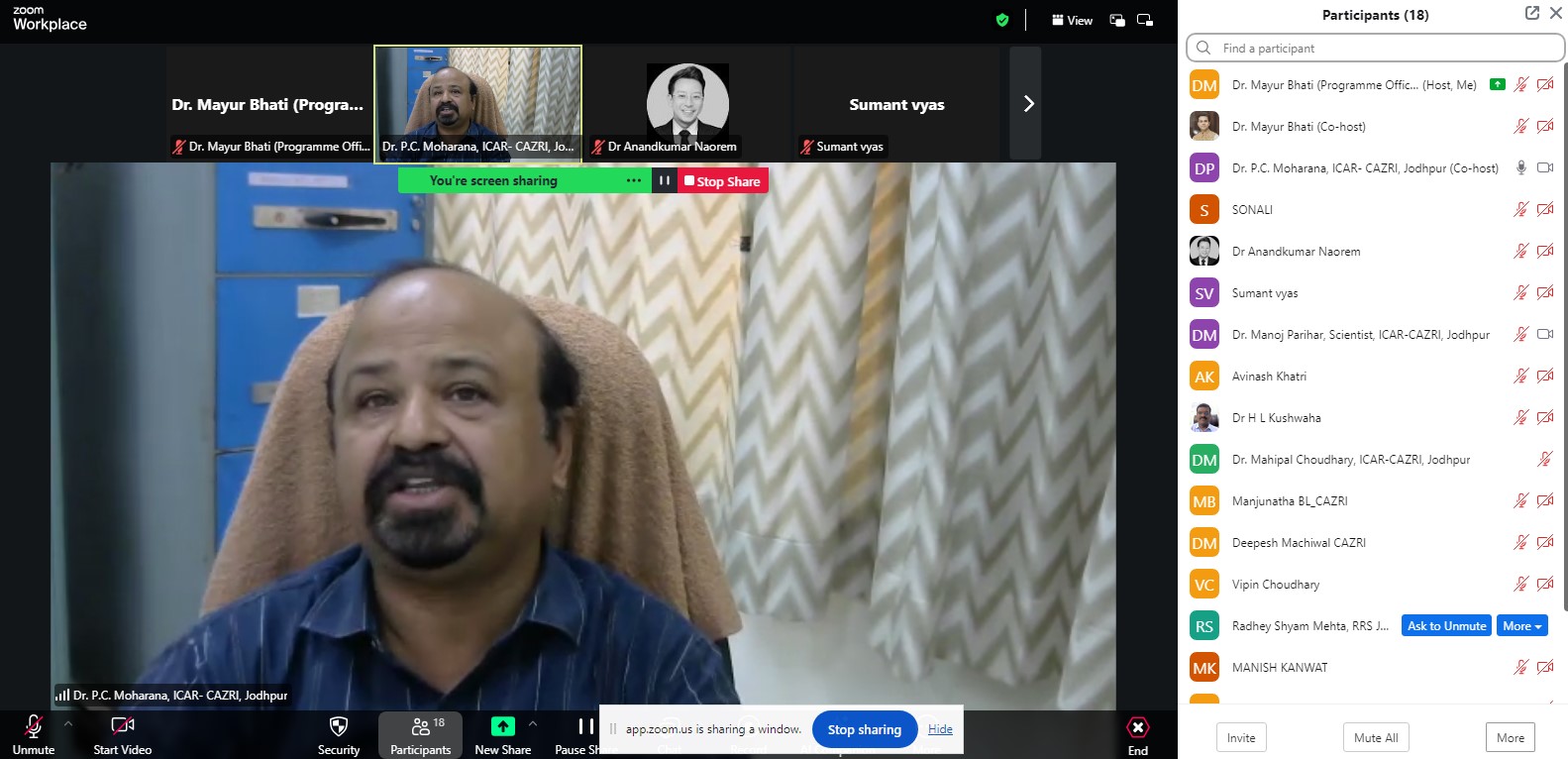Pop out the Participants panel

(x=1532, y=13)
